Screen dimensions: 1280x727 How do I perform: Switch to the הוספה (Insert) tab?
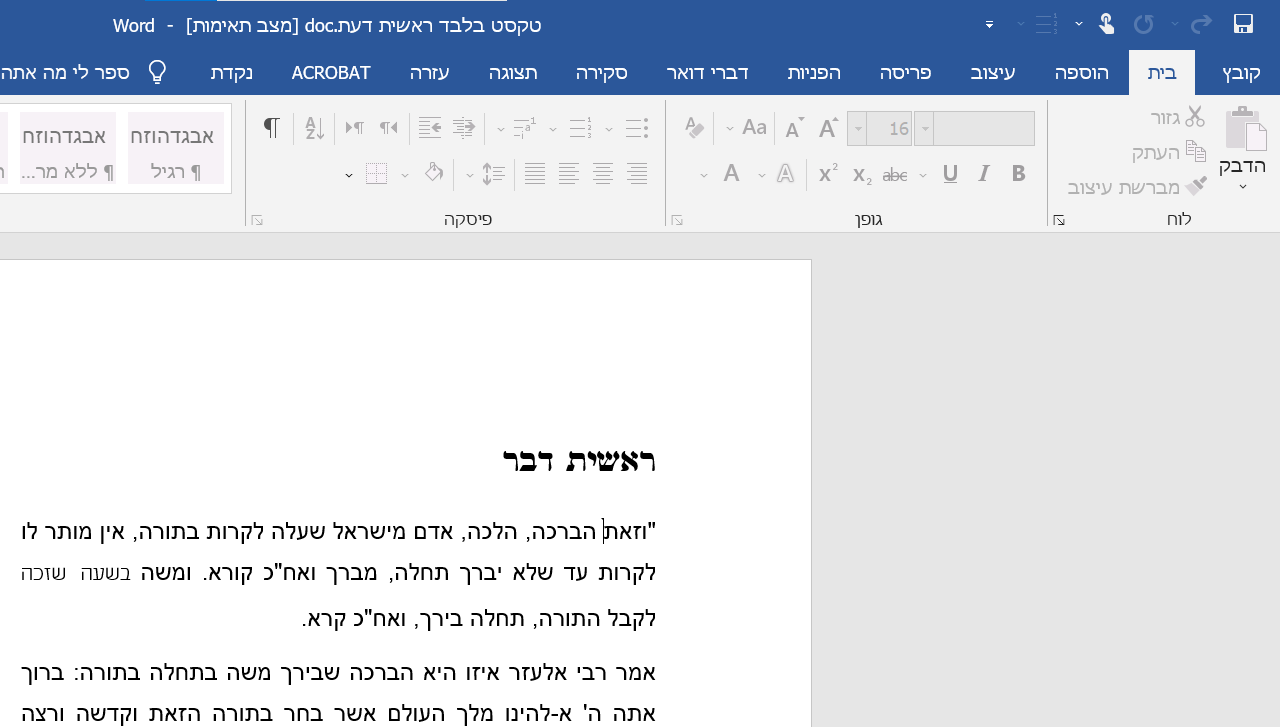point(1082,72)
